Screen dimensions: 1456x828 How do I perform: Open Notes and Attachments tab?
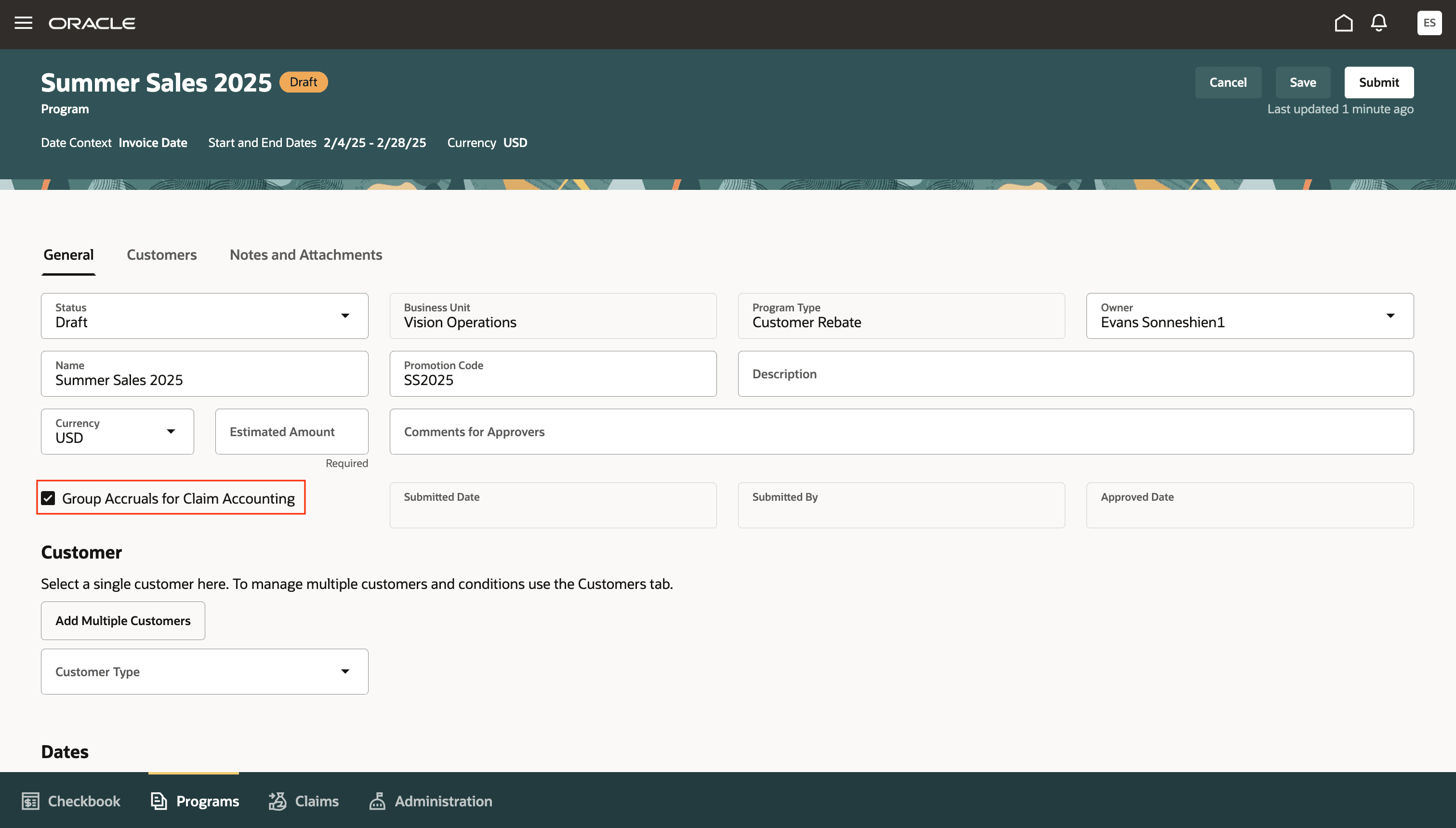point(306,255)
